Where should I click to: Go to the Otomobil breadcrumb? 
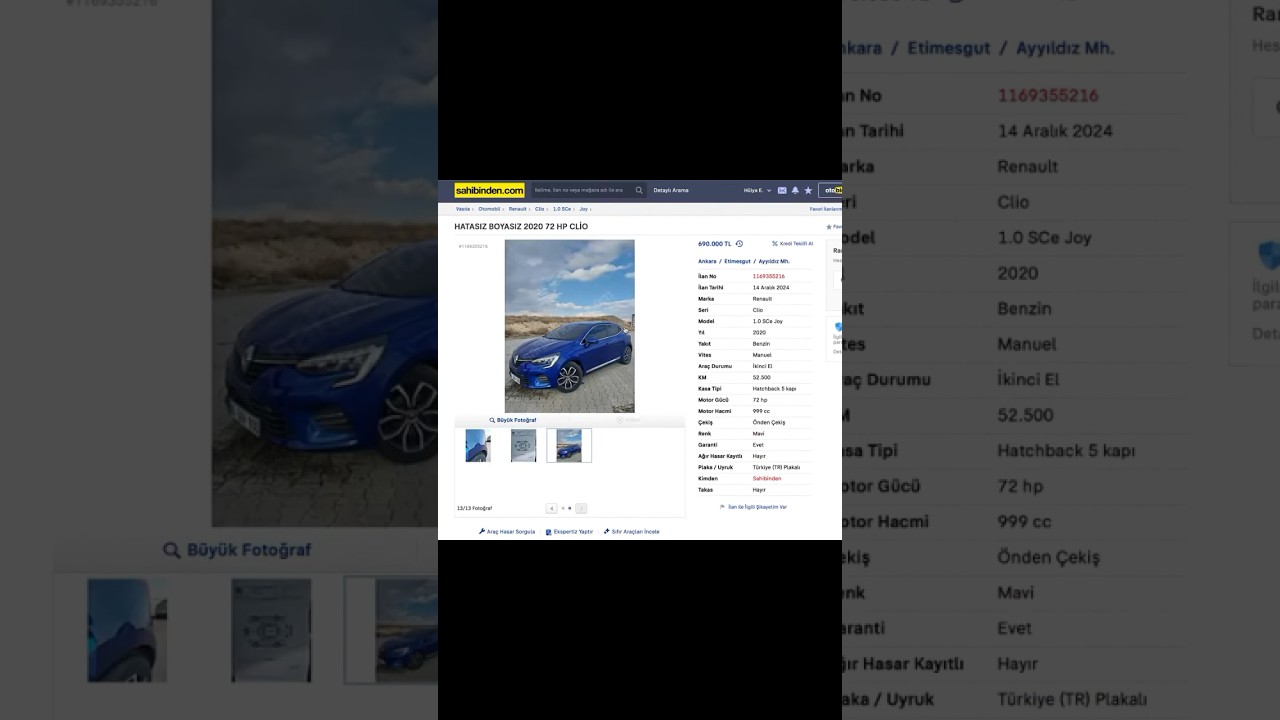(489, 209)
